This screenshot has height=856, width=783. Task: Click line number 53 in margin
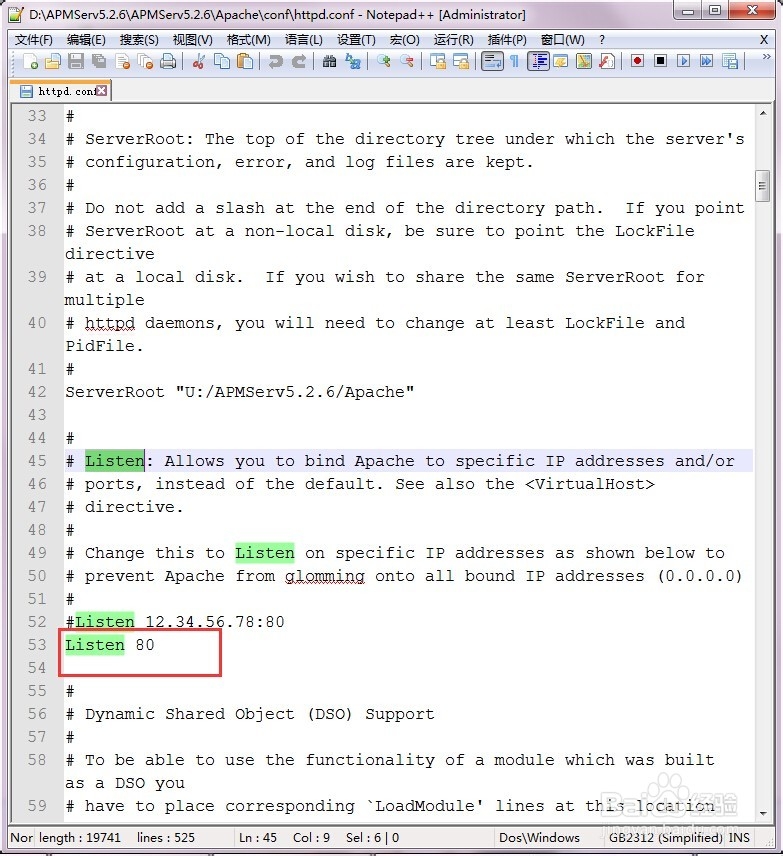tap(37, 645)
